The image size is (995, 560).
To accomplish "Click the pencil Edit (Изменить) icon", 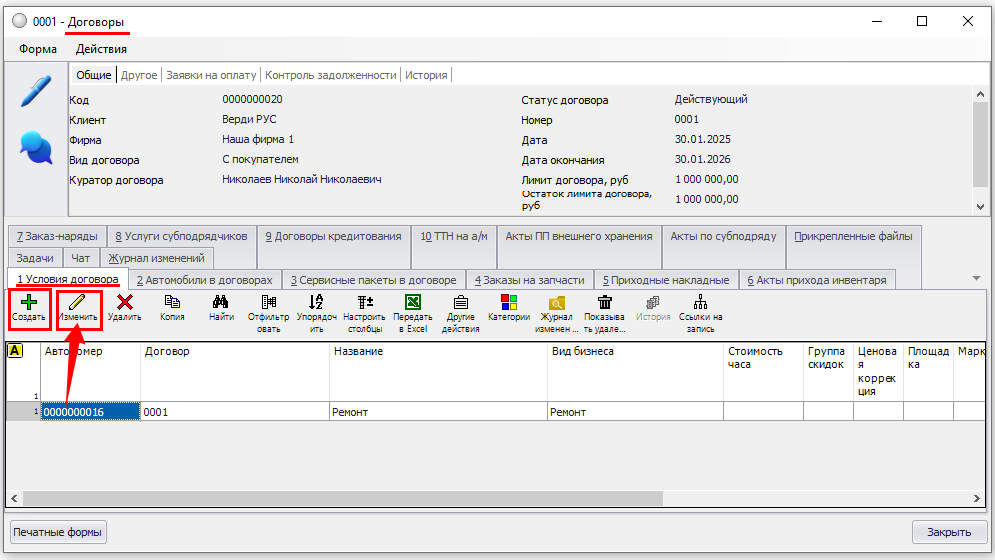I will (77, 303).
